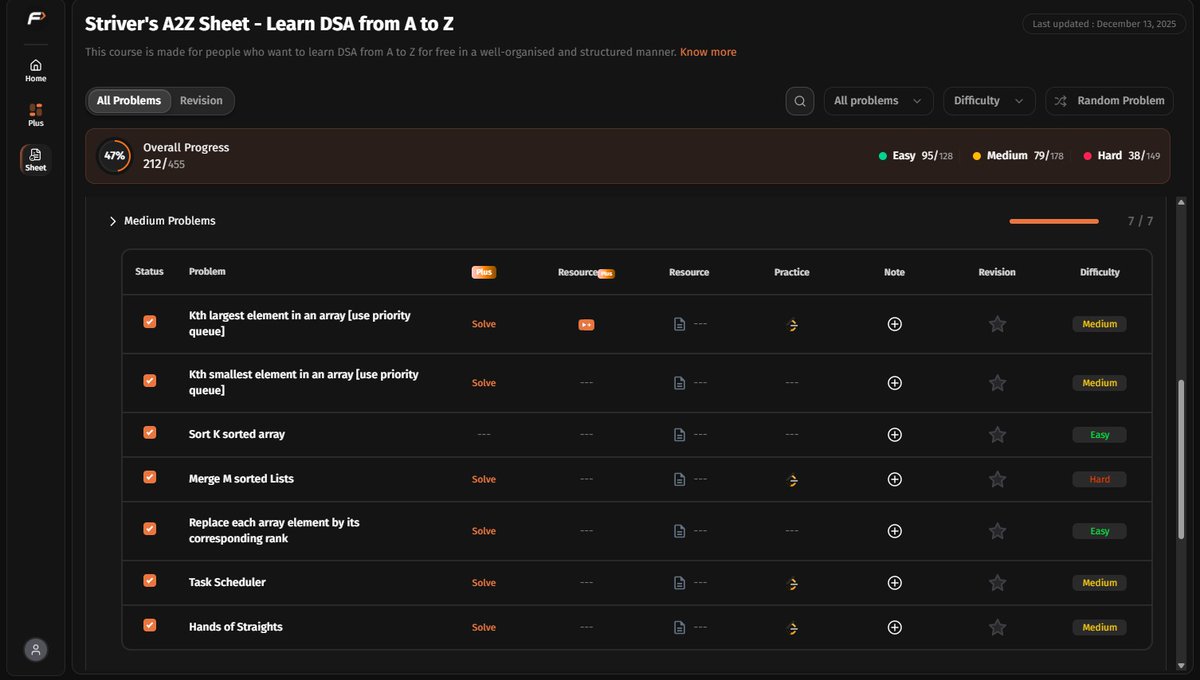Open the user profile avatar
This screenshot has width=1200, height=680.
coord(35,650)
